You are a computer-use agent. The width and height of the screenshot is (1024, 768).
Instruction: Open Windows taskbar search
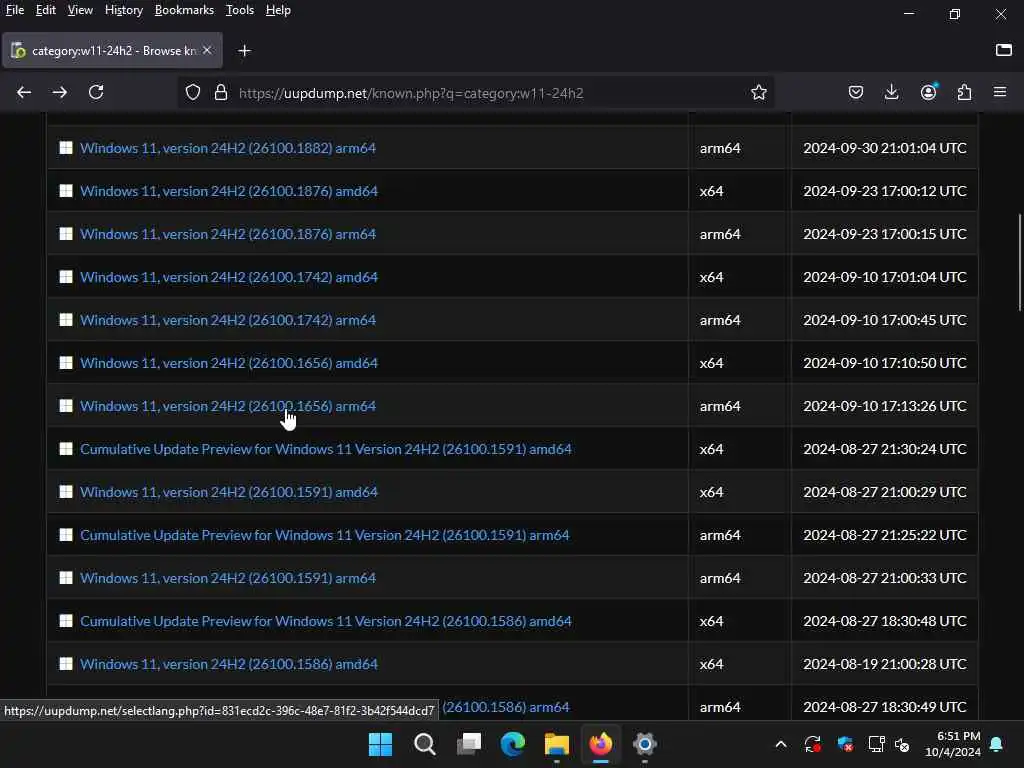click(x=424, y=744)
